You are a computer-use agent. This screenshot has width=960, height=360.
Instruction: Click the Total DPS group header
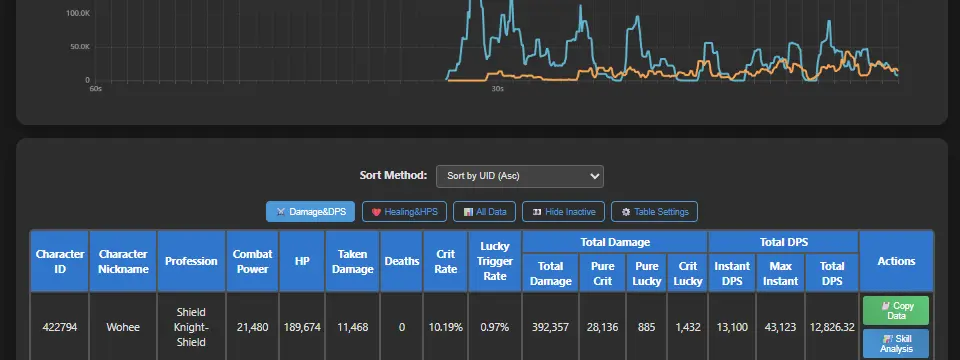(x=783, y=242)
